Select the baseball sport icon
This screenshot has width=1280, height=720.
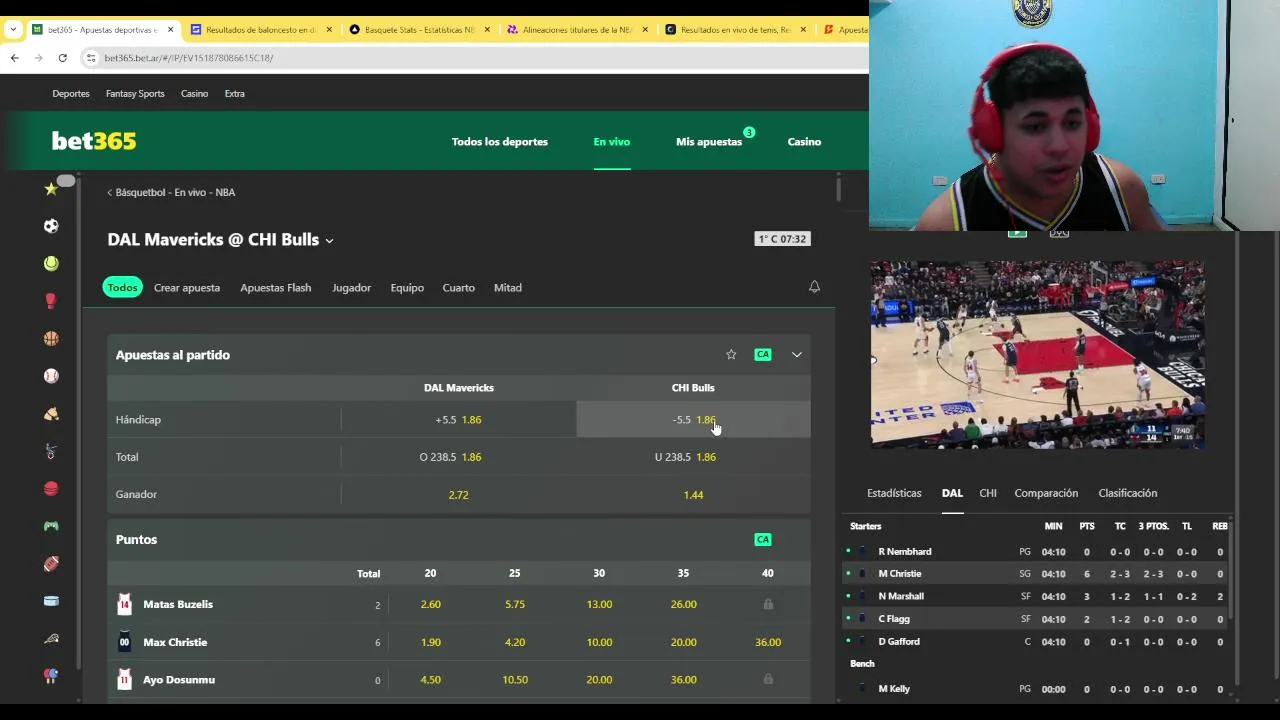(x=51, y=376)
